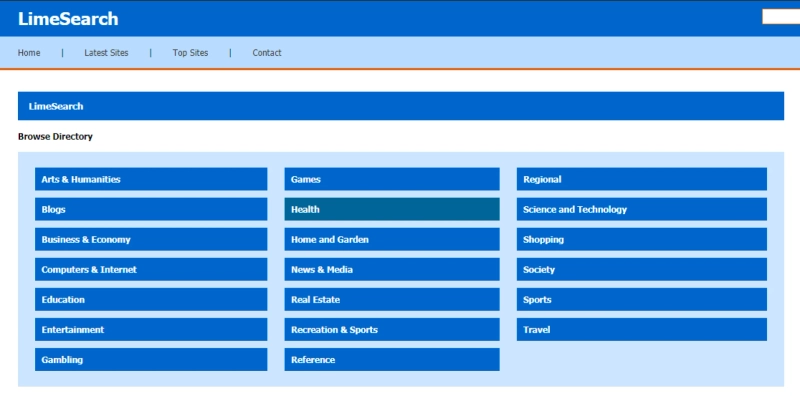Browse the Blogs category

click(151, 209)
